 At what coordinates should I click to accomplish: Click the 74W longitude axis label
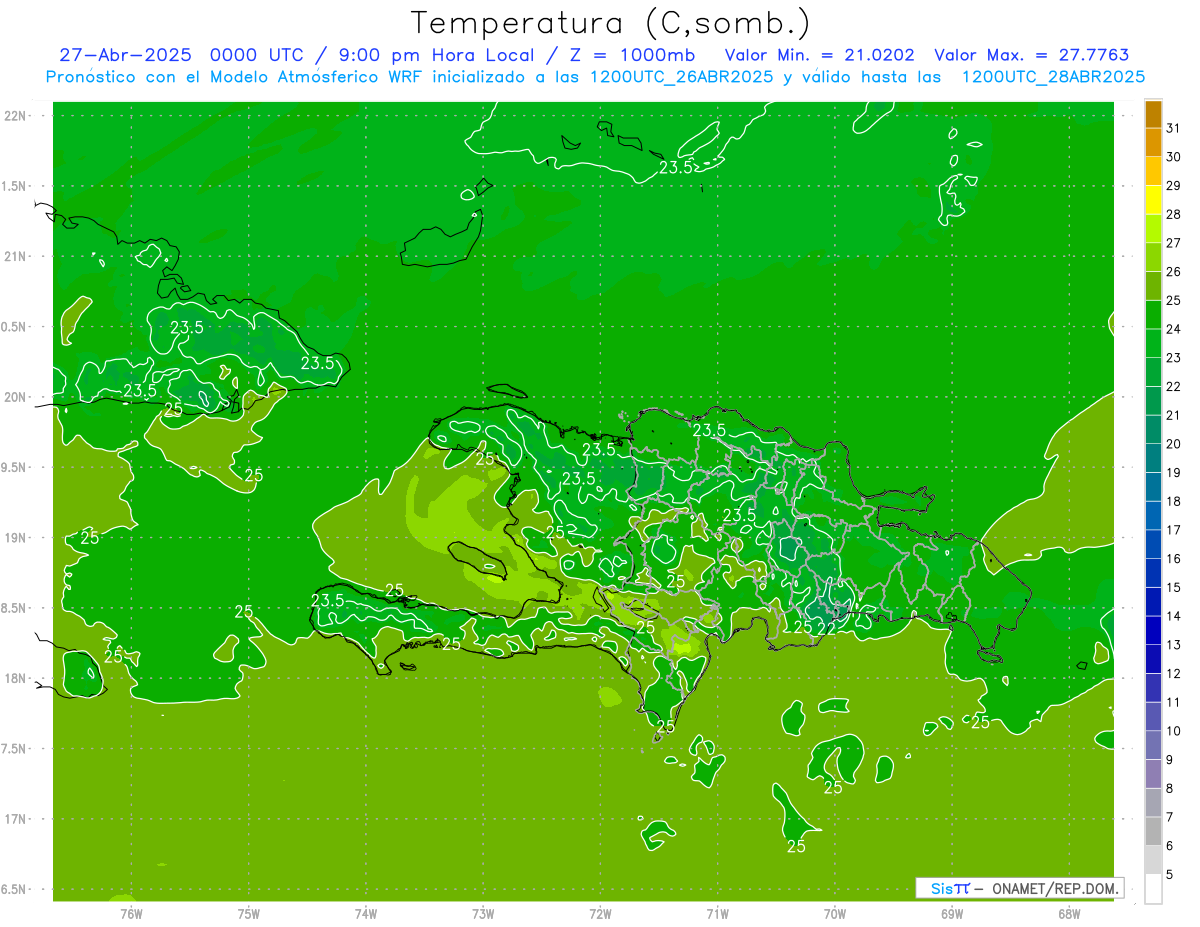pos(366,913)
